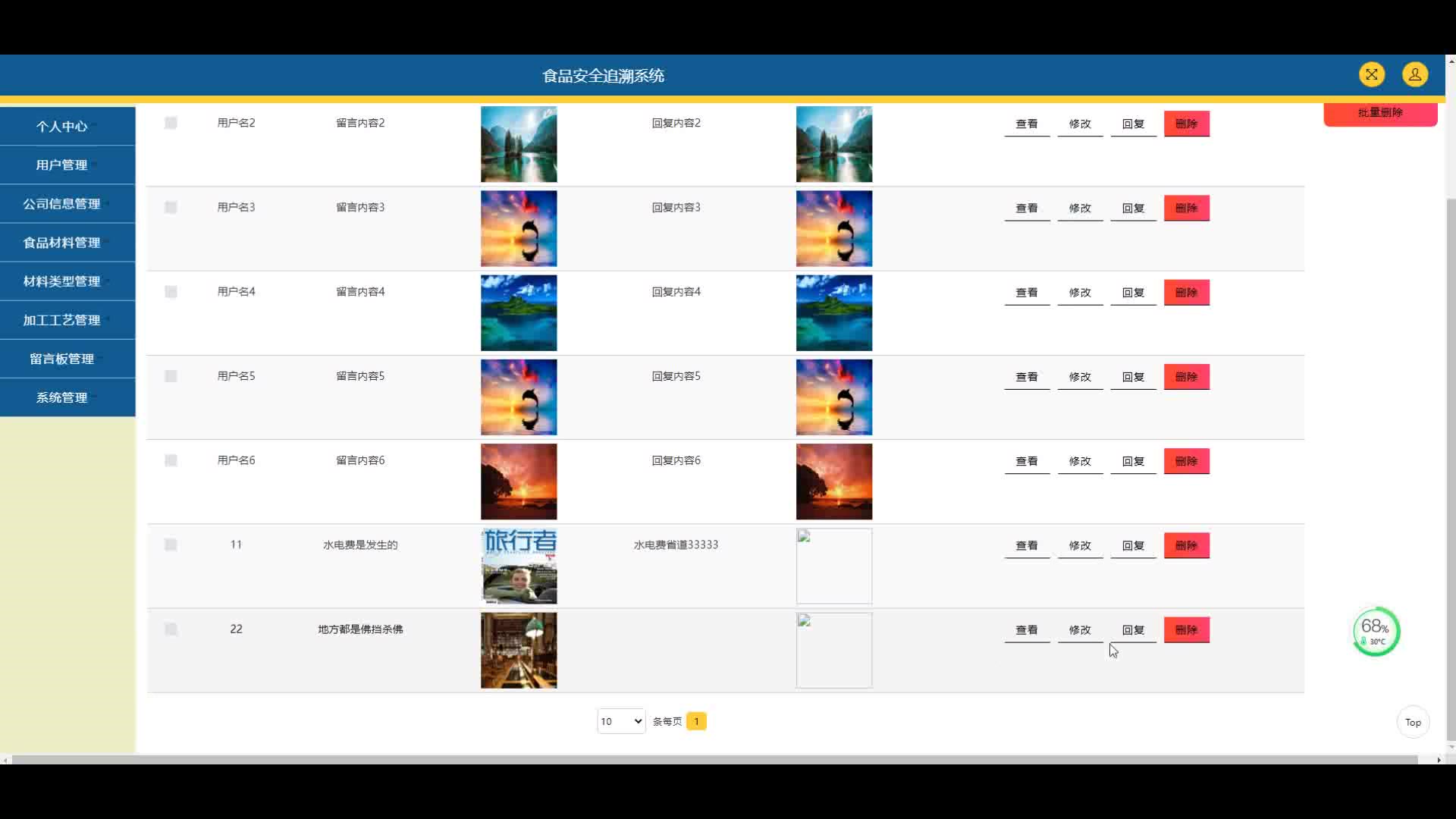Click the fullscreen toggle icon in header
This screenshot has width=1456, height=819.
click(1371, 74)
